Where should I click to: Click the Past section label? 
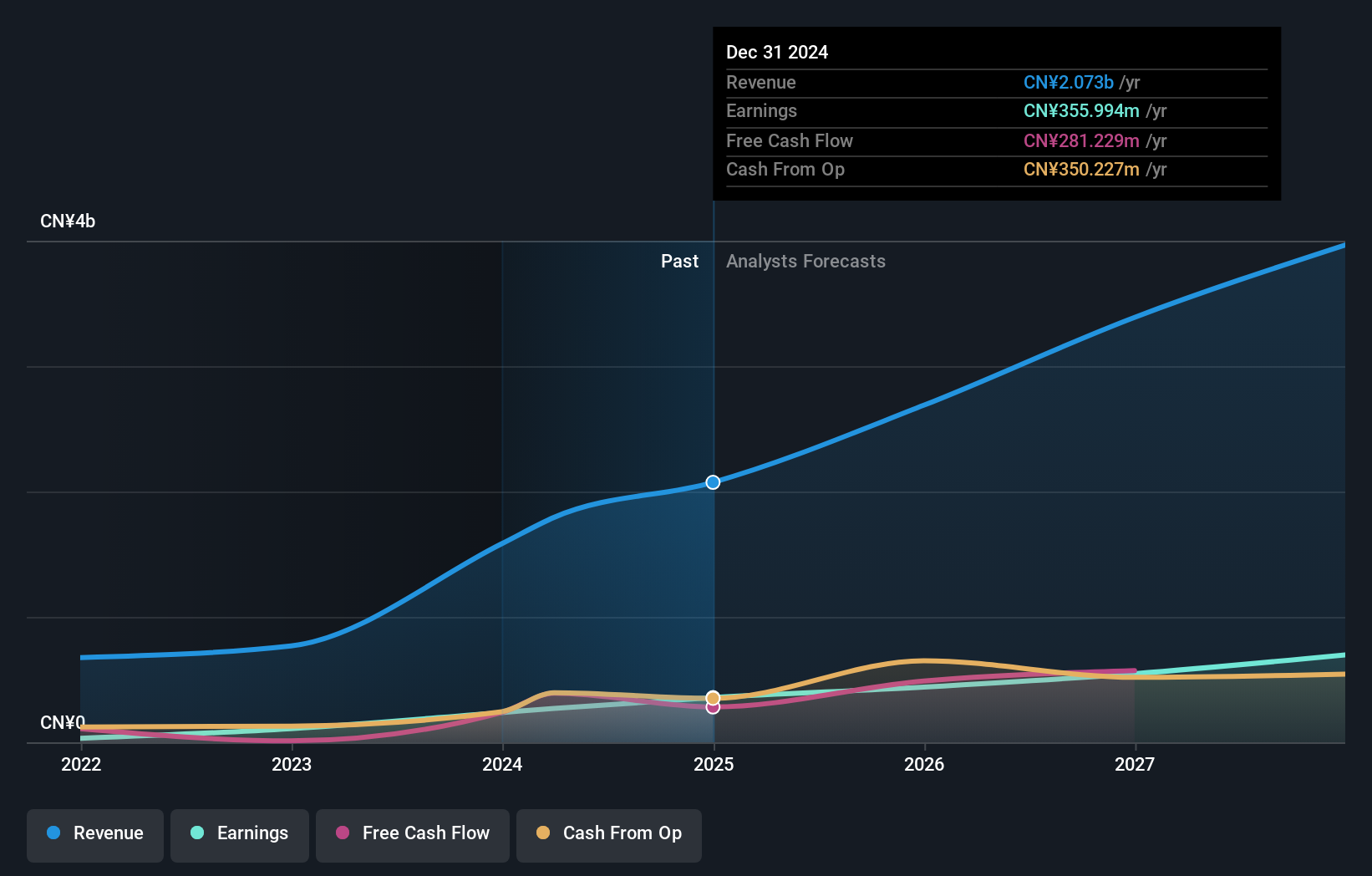pyautogui.click(x=679, y=262)
